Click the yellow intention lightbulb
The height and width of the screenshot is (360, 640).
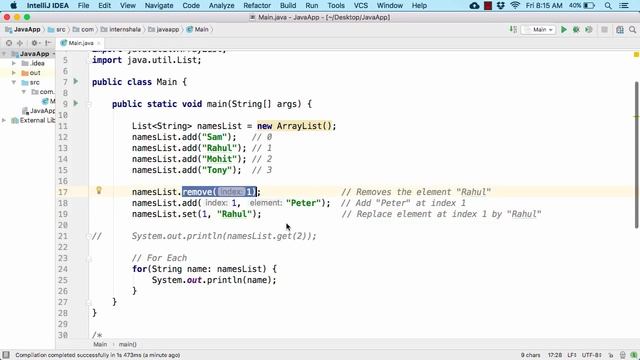[99, 190]
